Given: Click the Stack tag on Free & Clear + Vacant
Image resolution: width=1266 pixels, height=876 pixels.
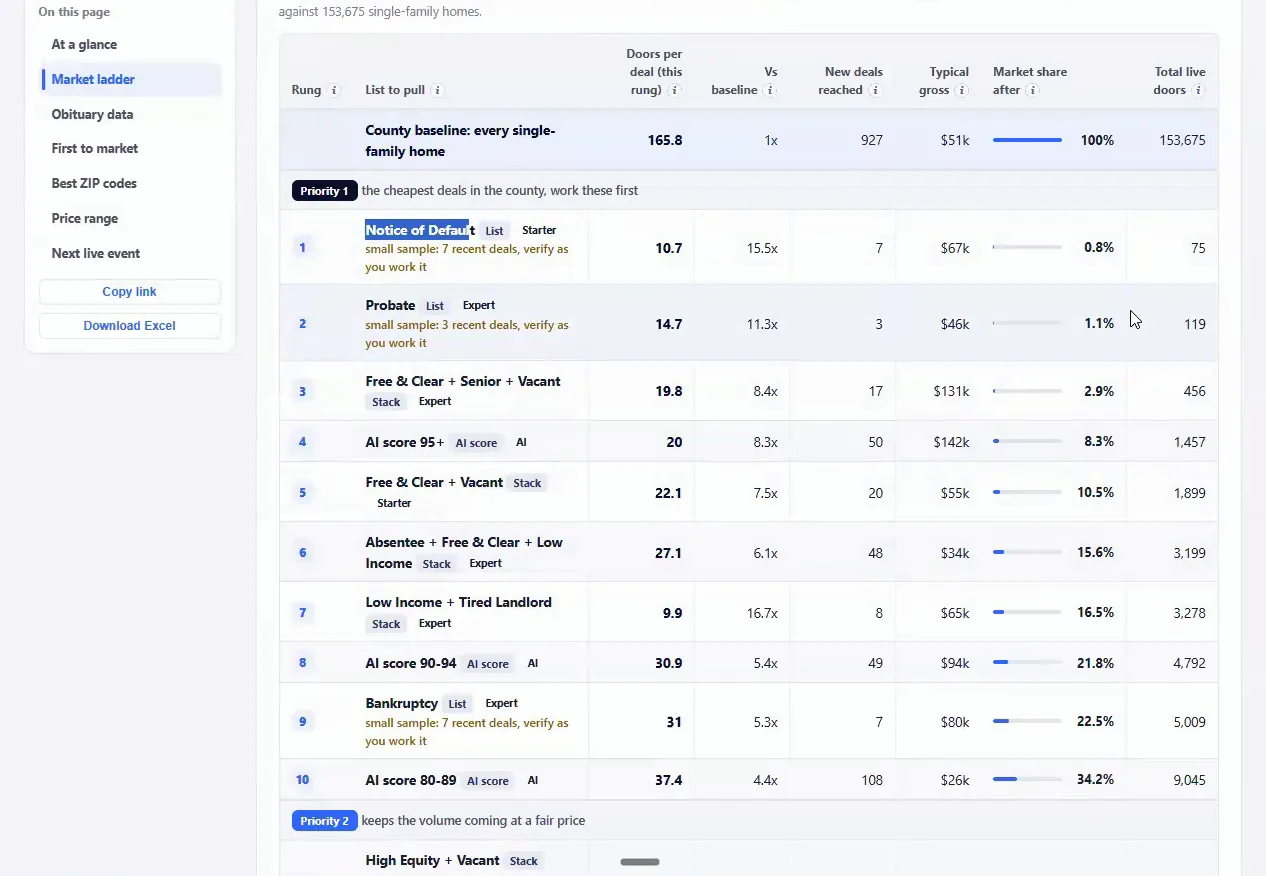Looking at the screenshot, I should point(527,483).
